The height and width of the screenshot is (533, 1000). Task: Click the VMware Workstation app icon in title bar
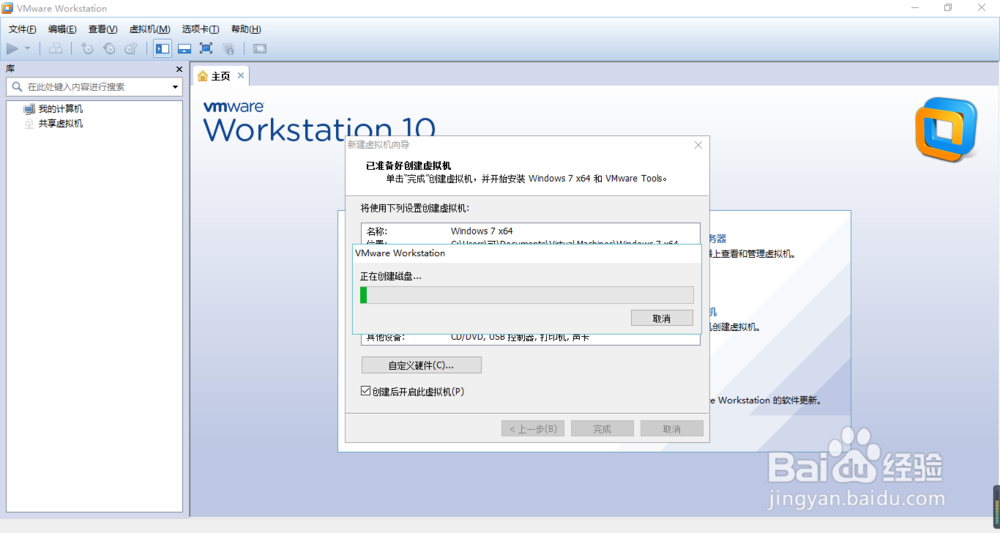[x=7, y=8]
